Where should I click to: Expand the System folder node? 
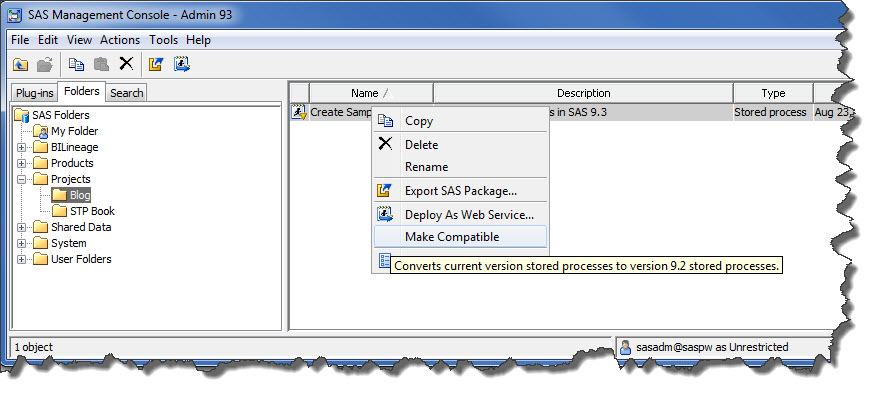click(21, 243)
